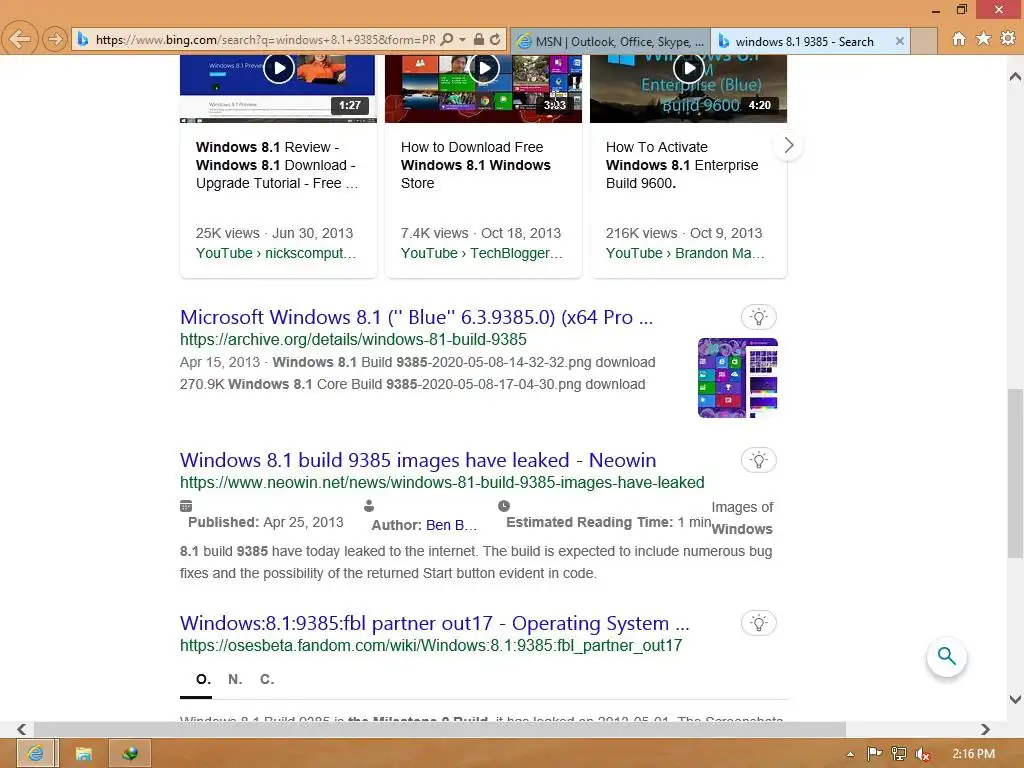Click the padlock security icon in address bar
The height and width of the screenshot is (768, 1024).
pyautogui.click(x=479, y=39)
